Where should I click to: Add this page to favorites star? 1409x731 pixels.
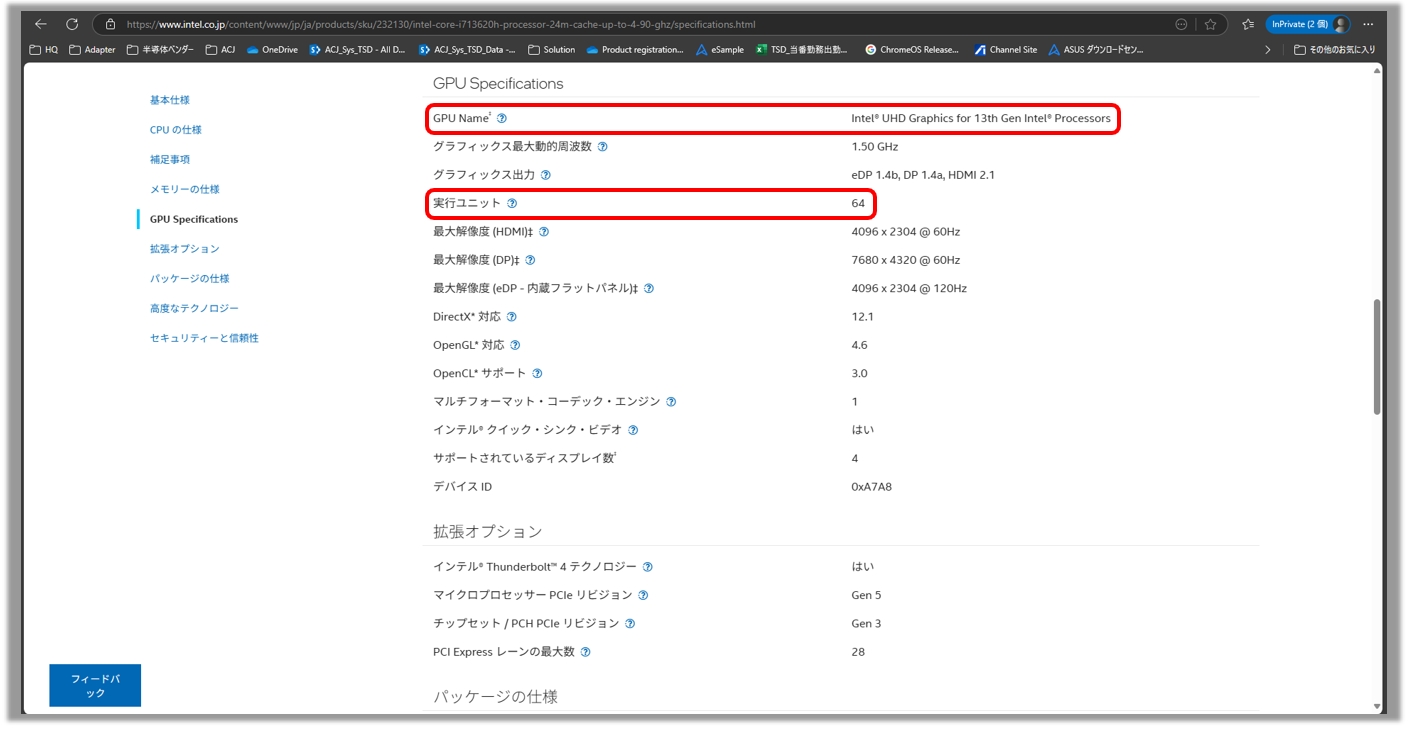pos(1210,24)
